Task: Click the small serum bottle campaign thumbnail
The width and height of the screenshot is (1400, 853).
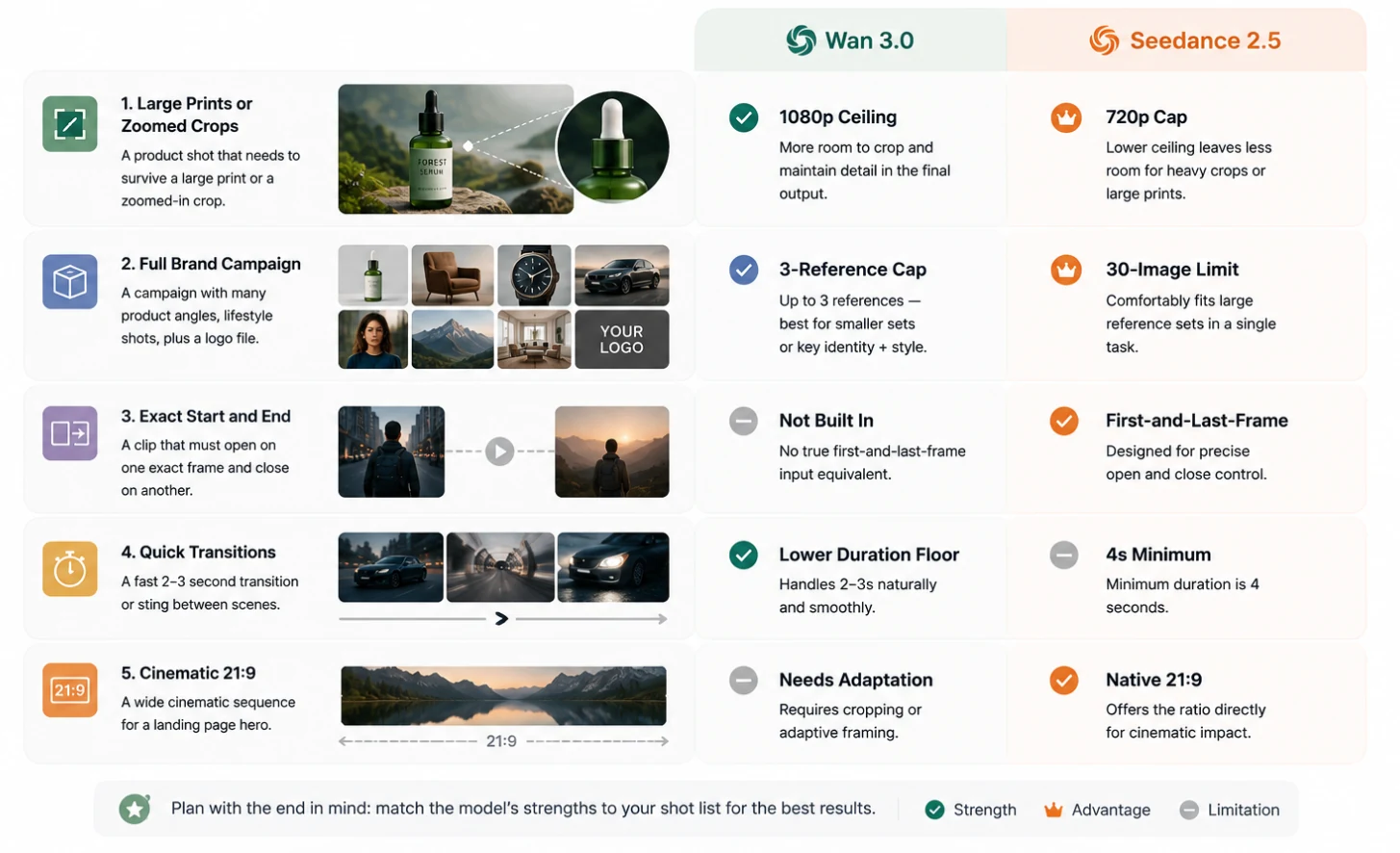Action: (x=372, y=275)
